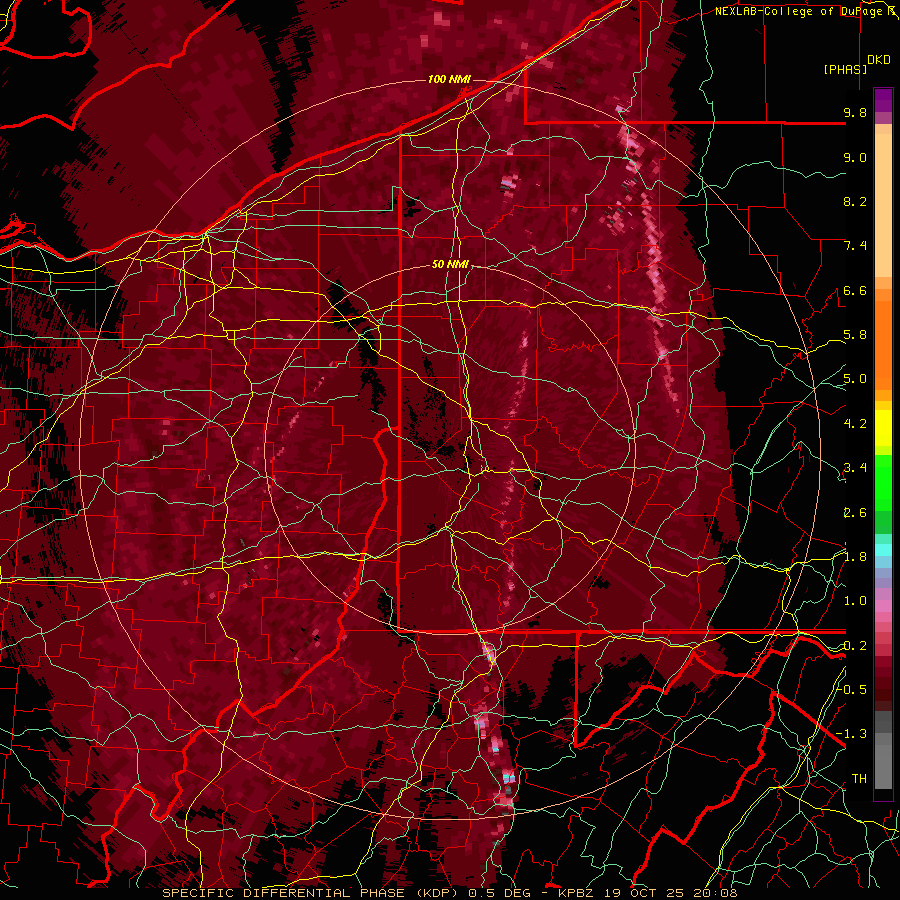The image size is (900, 900).
Task: Click the TH threshold label on the legend
Action: click(x=859, y=779)
